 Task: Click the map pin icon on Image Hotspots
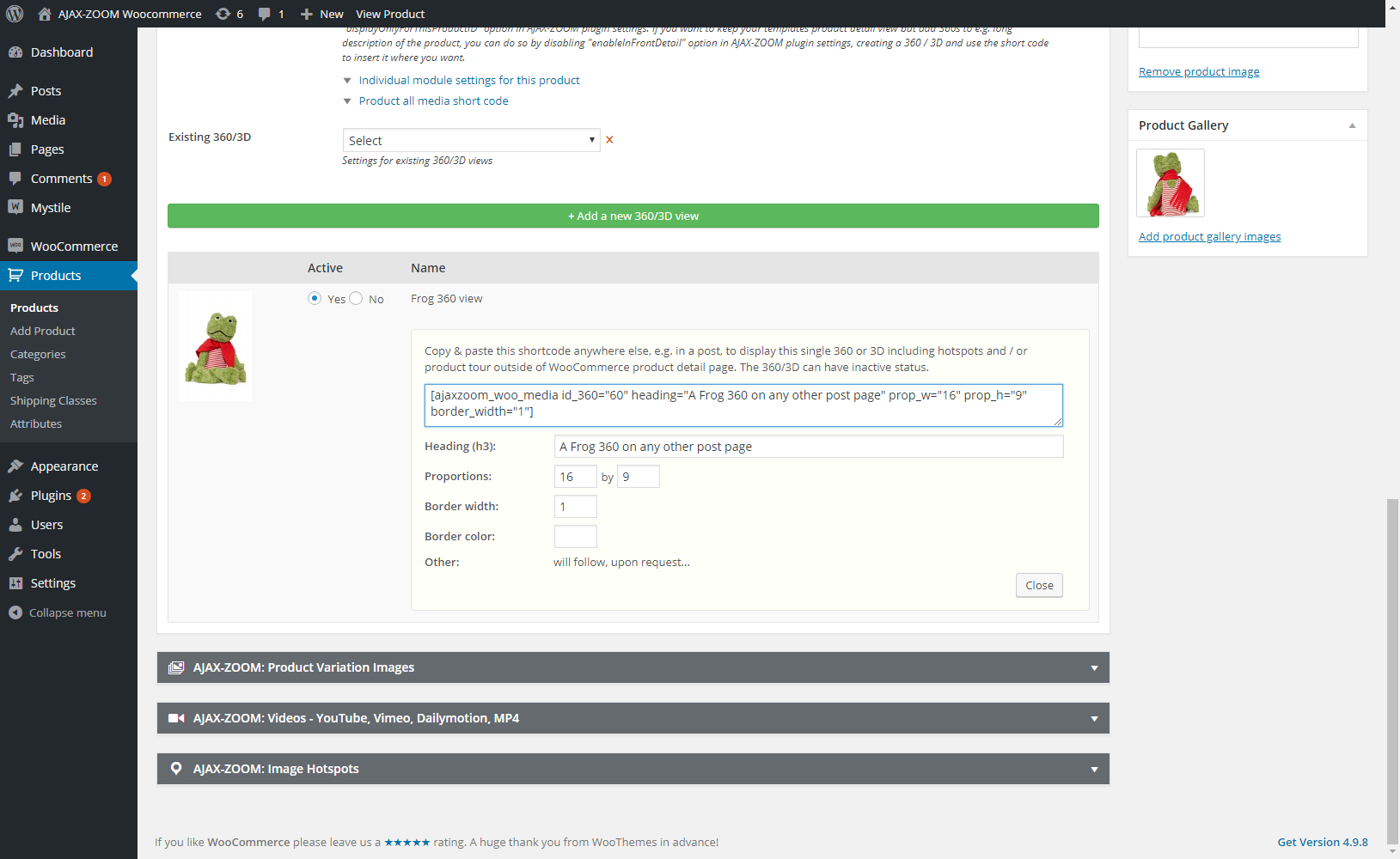(x=176, y=769)
